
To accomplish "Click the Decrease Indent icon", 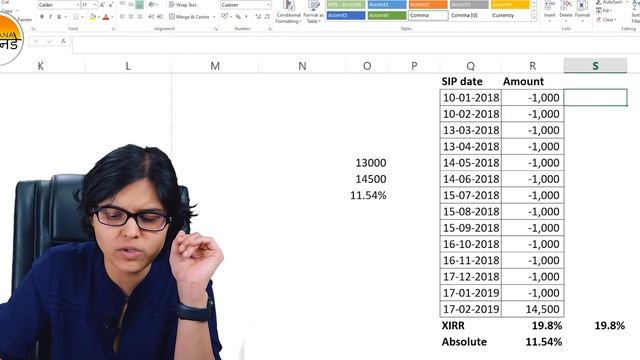I will tap(151, 17).
